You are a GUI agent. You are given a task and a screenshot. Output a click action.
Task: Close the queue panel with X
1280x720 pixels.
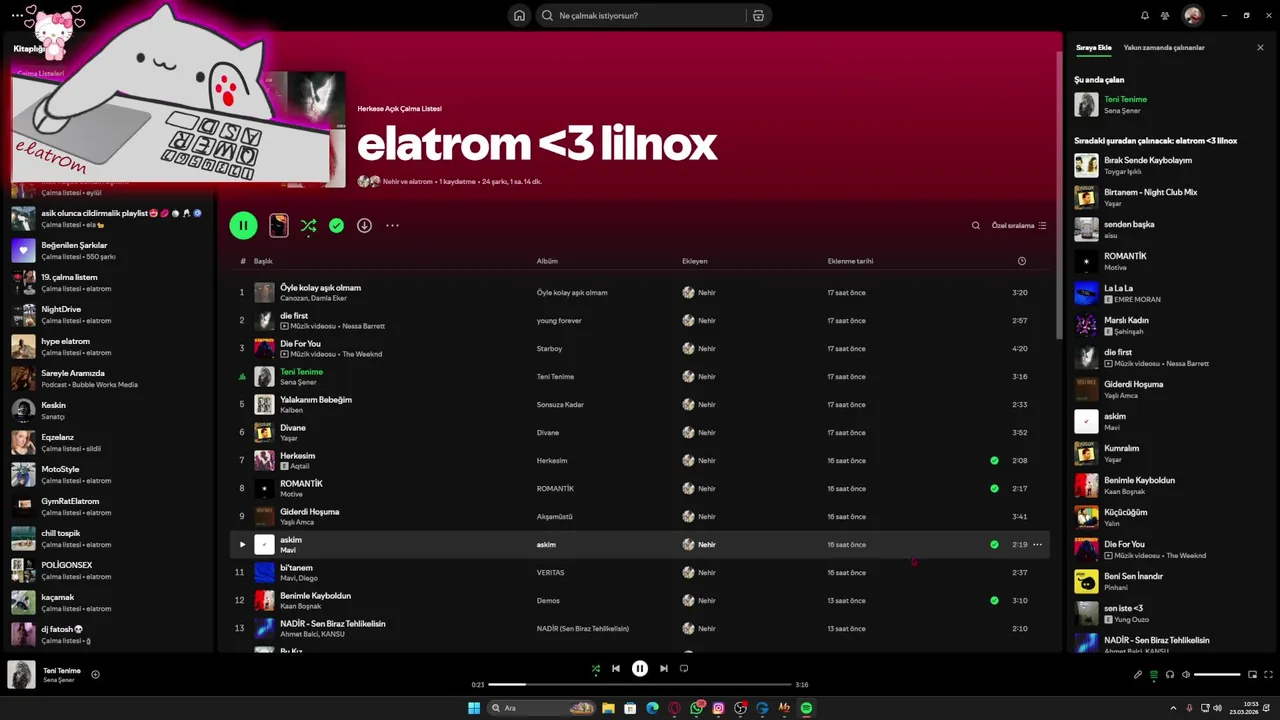(1260, 47)
